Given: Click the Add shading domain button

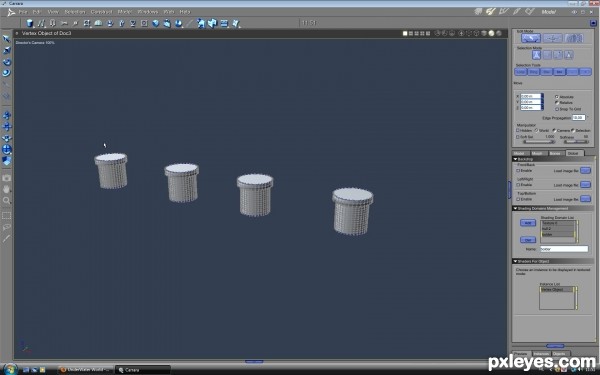Looking at the screenshot, I should 528,223.
